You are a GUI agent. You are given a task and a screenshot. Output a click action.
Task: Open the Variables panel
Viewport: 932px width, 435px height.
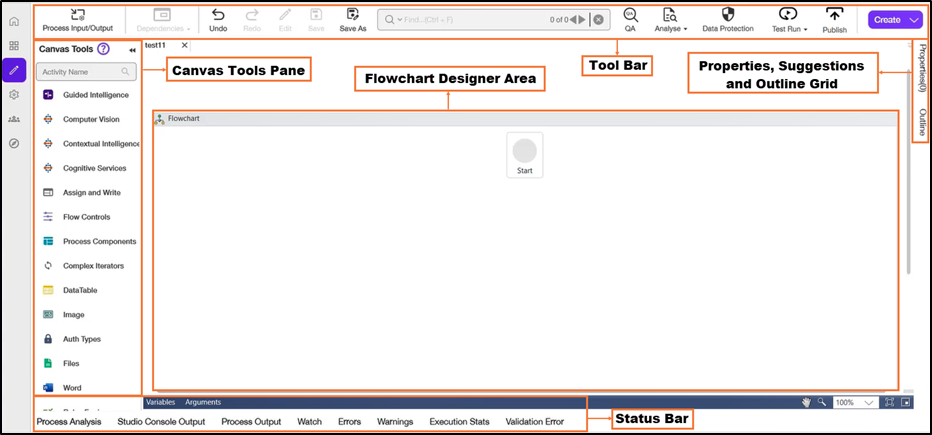[x=160, y=402]
